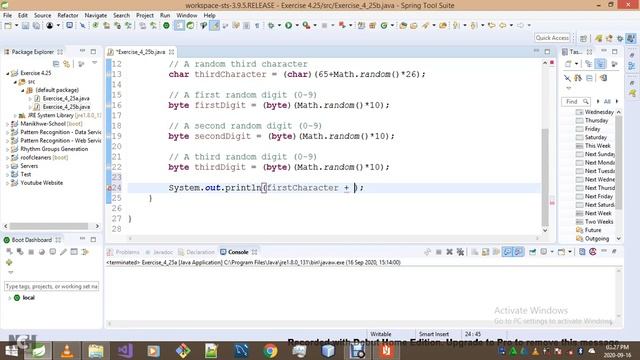Image resolution: width=640 pixels, height=360 pixels.
Task: Open the Project menu
Action: pos(145,16)
